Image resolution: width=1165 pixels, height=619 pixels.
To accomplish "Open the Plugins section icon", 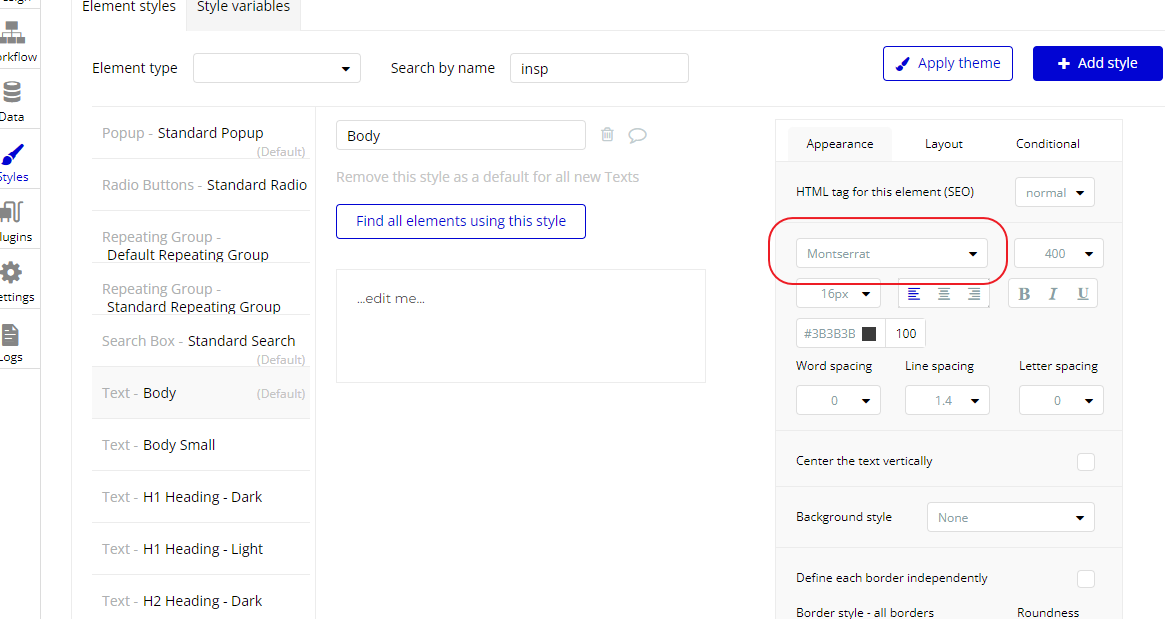I will [12, 219].
